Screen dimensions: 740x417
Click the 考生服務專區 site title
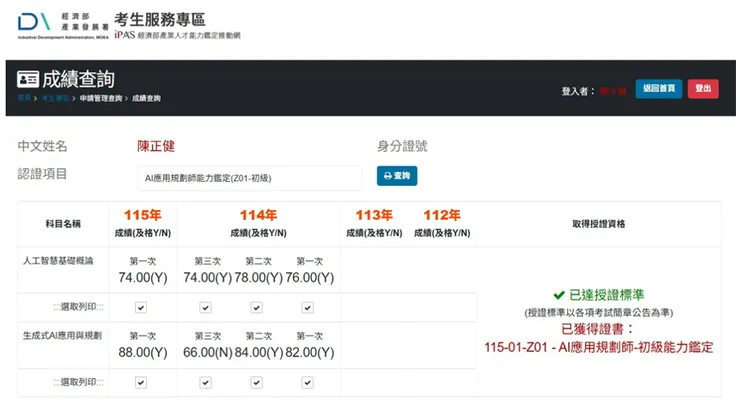[x=160, y=19]
